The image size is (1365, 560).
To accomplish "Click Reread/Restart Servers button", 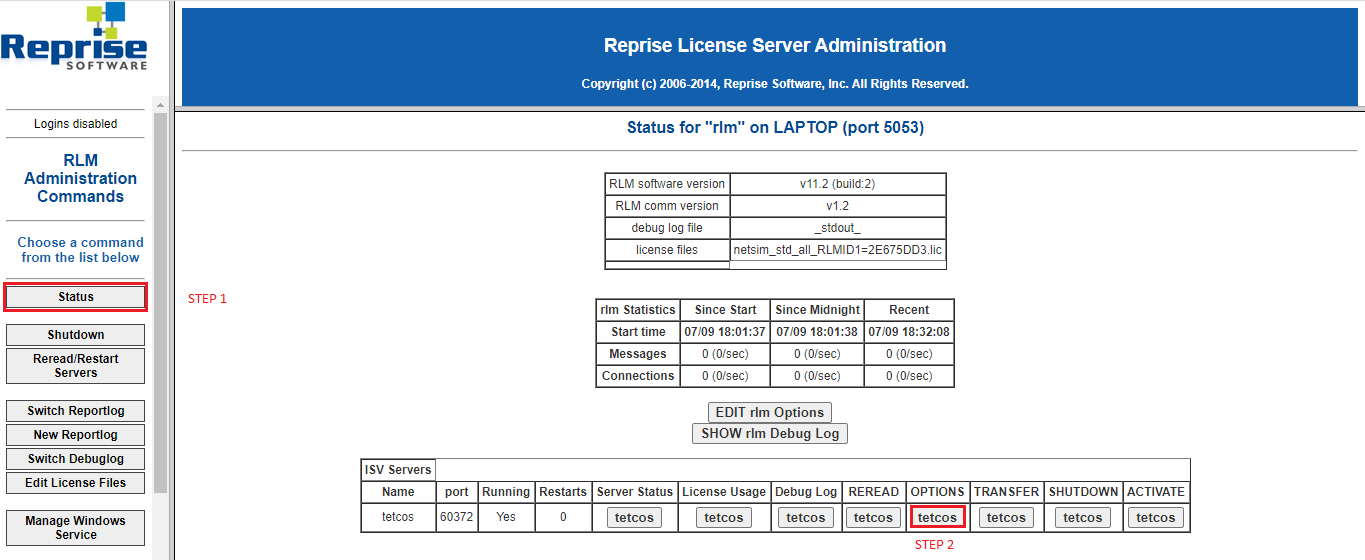I will tap(76, 366).
